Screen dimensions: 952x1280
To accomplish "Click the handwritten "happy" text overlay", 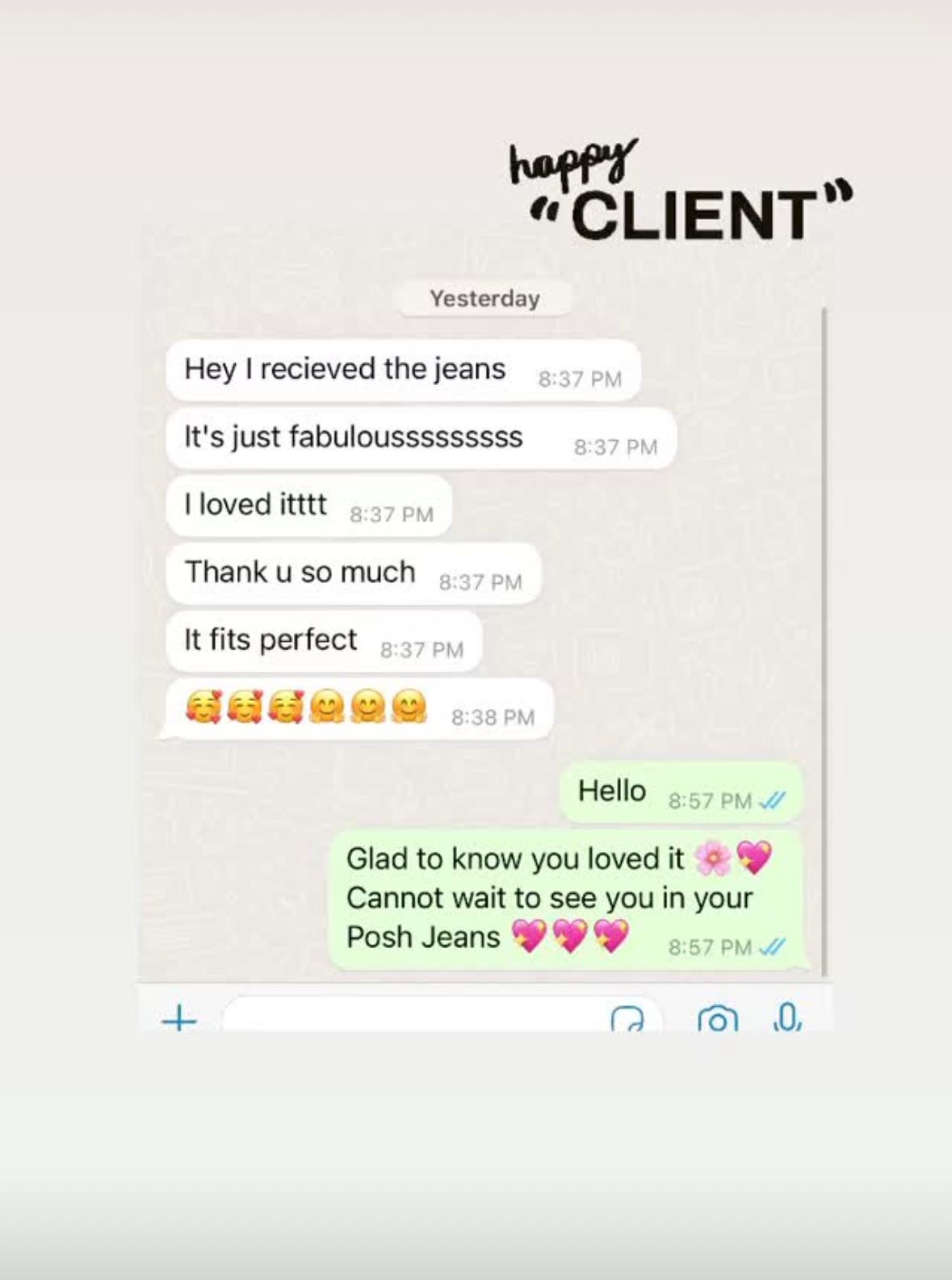I will click(572, 162).
